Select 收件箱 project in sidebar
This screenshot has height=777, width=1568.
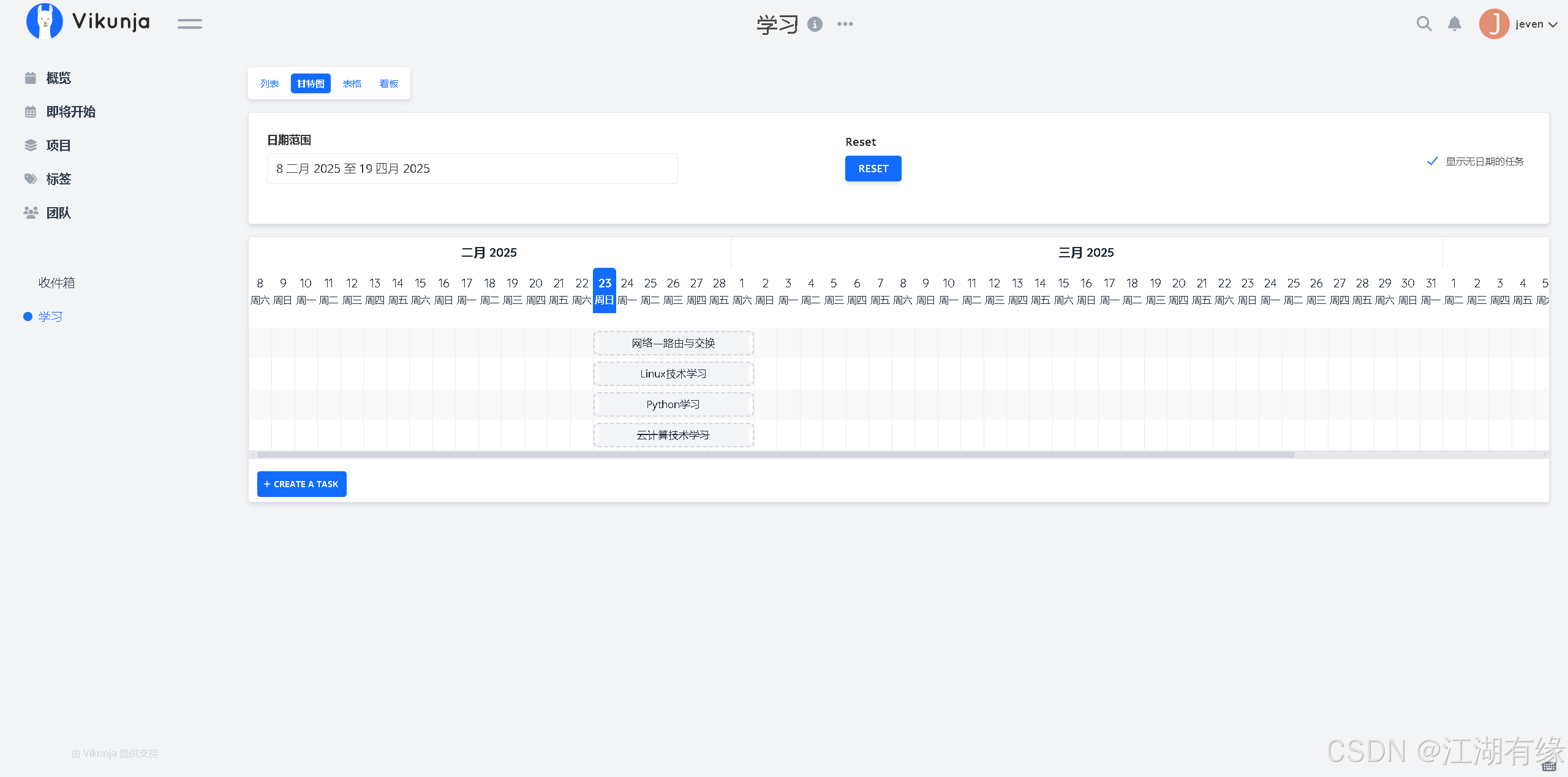pos(56,282)
